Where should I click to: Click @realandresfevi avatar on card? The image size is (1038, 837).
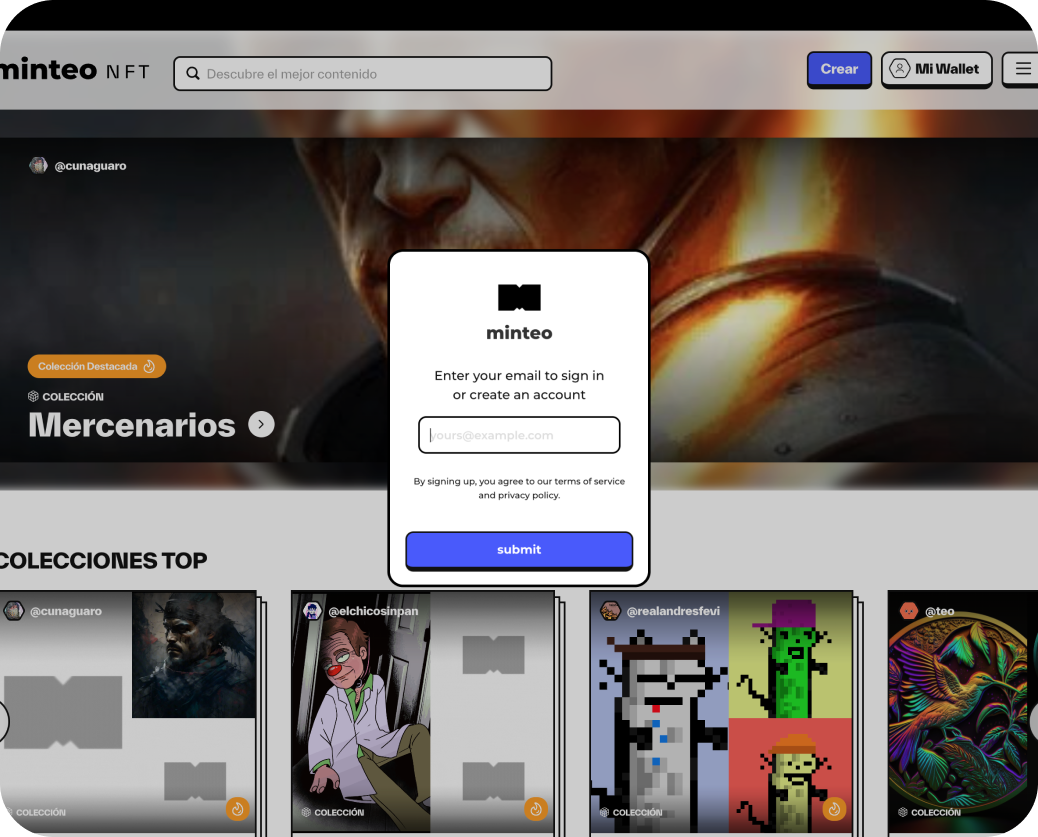point(610,611)
